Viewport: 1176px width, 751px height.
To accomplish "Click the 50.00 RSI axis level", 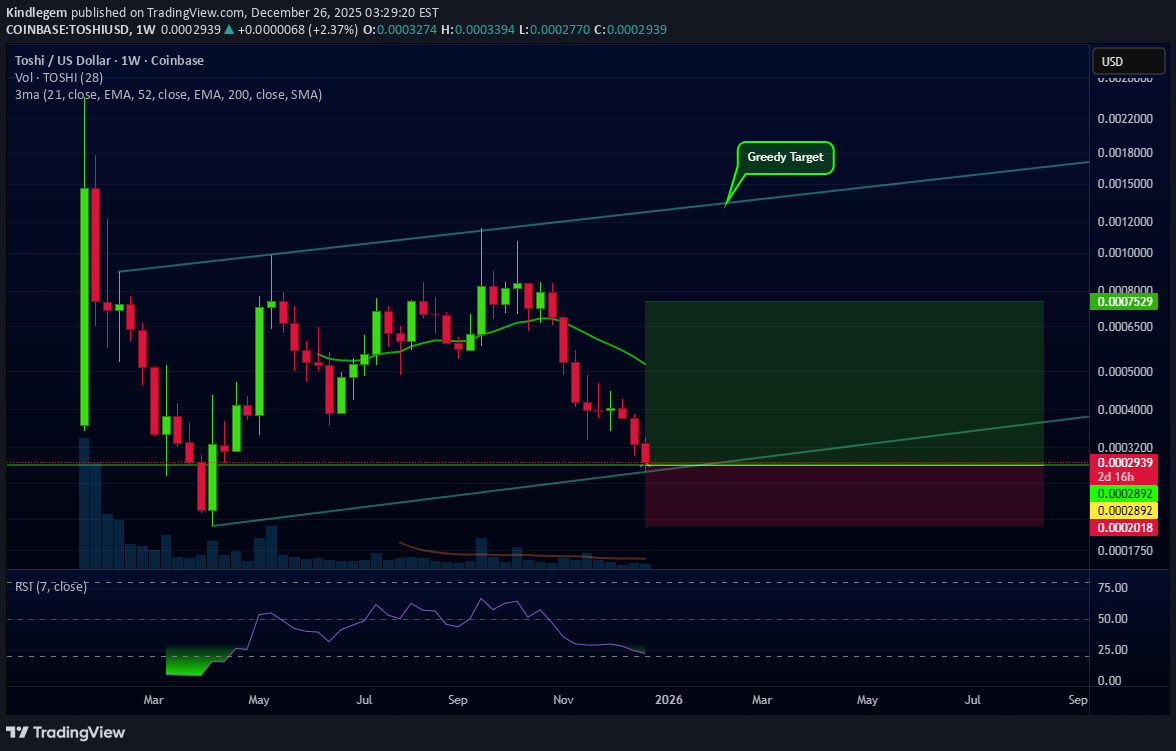I will pos(1113,619).
